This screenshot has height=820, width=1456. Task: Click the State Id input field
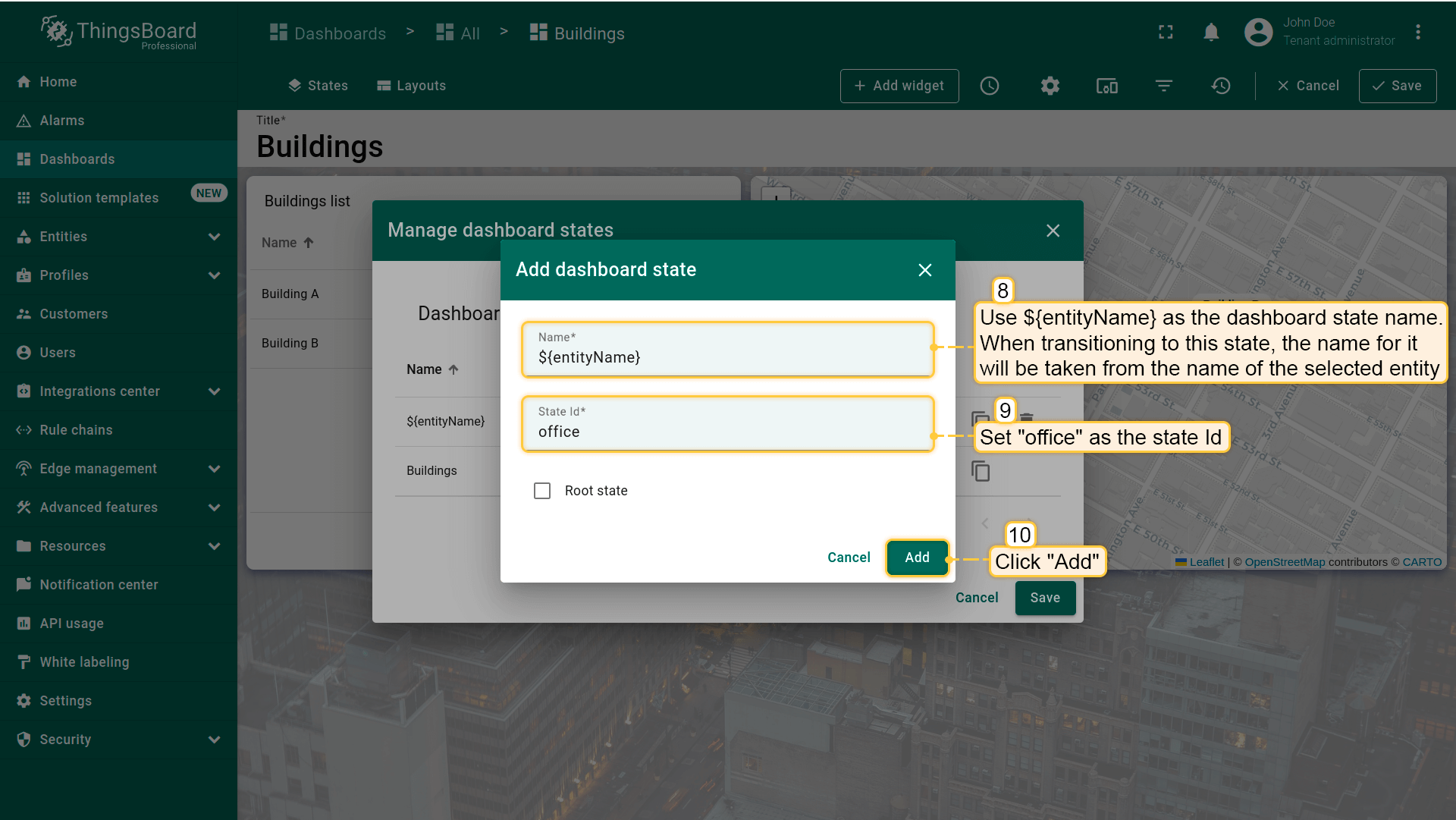726,432
